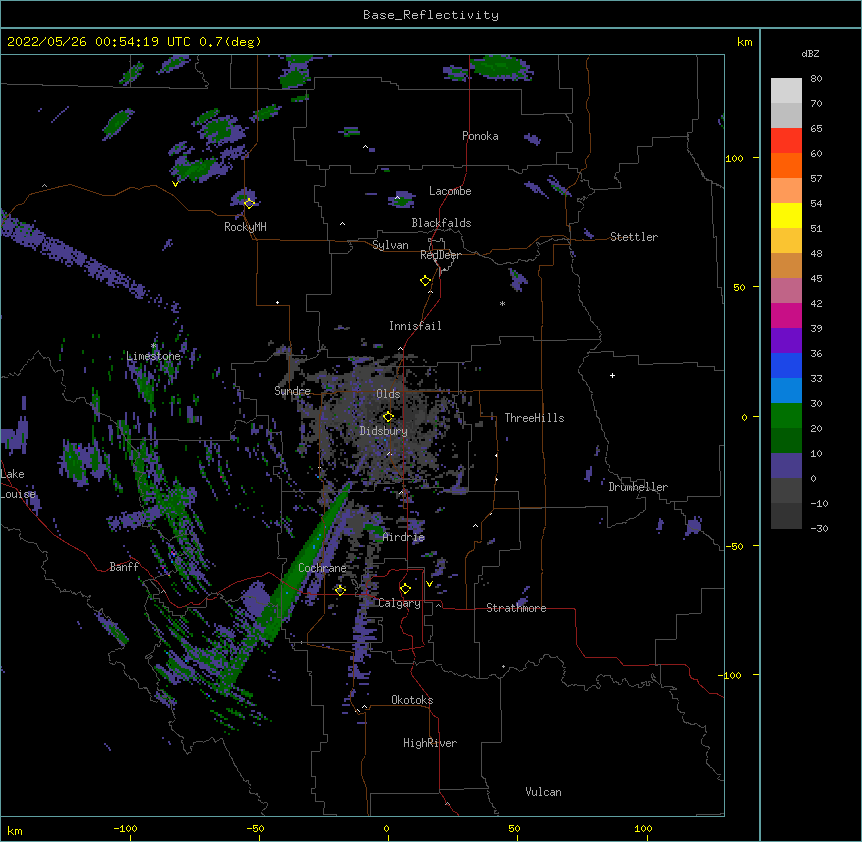Click the Blackfalds city label
The height and width of the screenshot is (842, 862).
pos(441,223)
